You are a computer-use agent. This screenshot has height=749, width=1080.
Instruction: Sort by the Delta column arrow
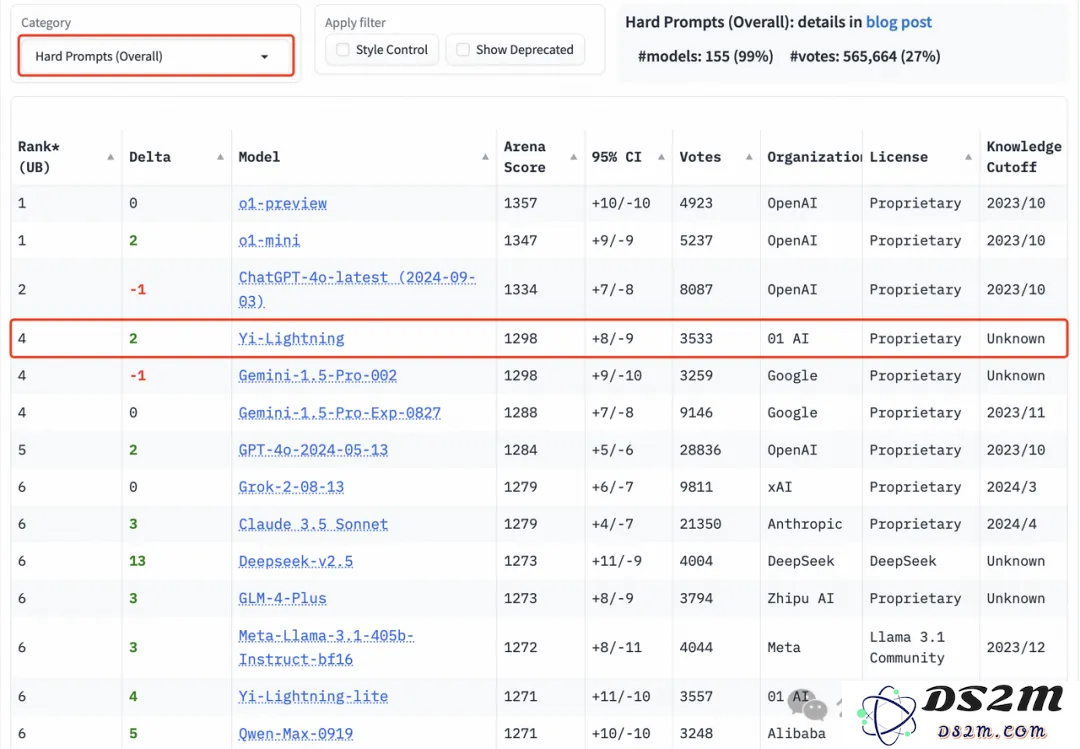point(220,157)
